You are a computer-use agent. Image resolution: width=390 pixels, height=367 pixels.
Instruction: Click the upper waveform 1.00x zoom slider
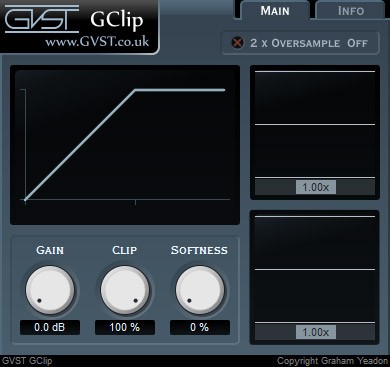pyautogui.click(x=316, y=187)
